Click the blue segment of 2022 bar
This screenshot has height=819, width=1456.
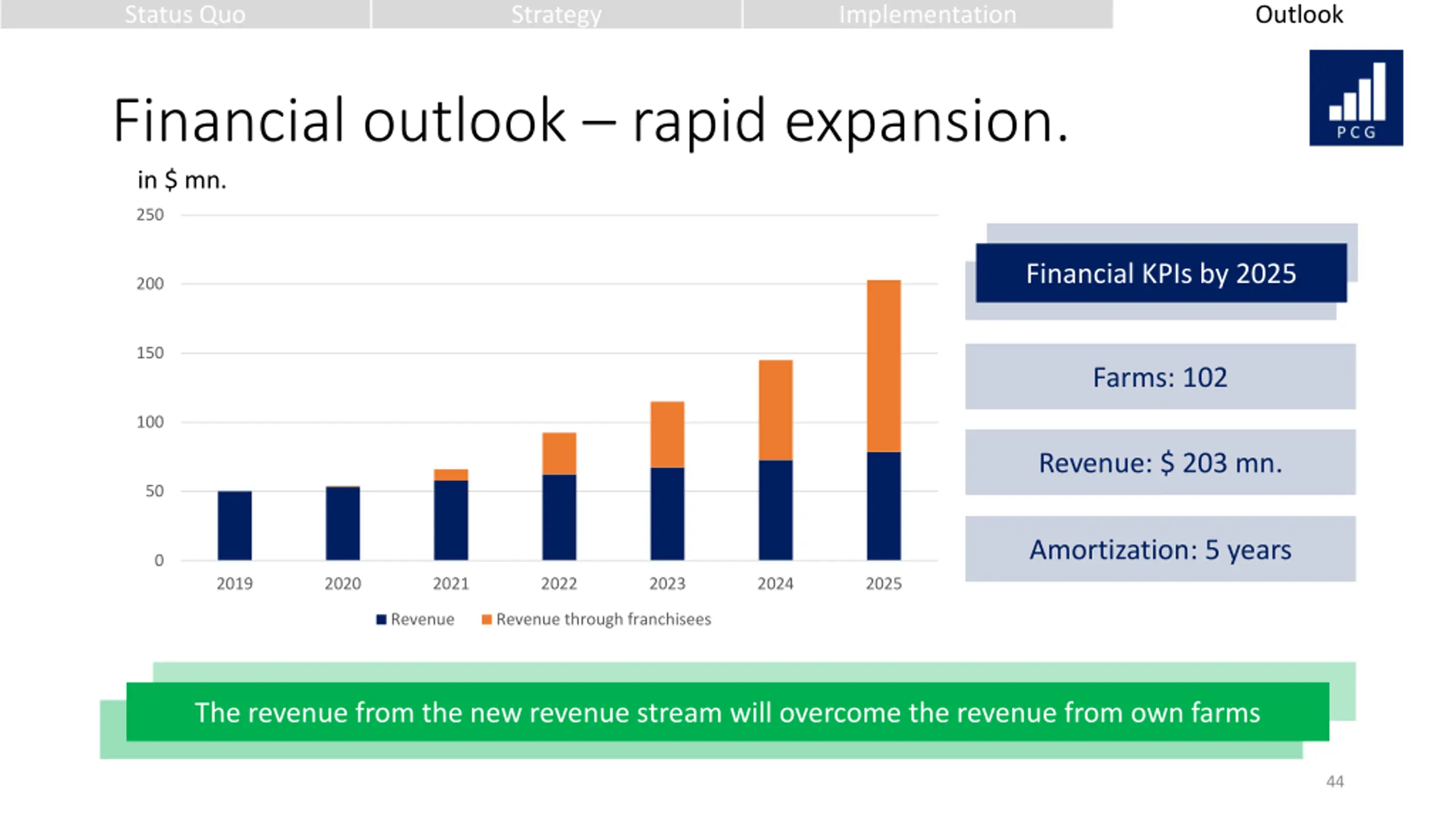point(559,518)
